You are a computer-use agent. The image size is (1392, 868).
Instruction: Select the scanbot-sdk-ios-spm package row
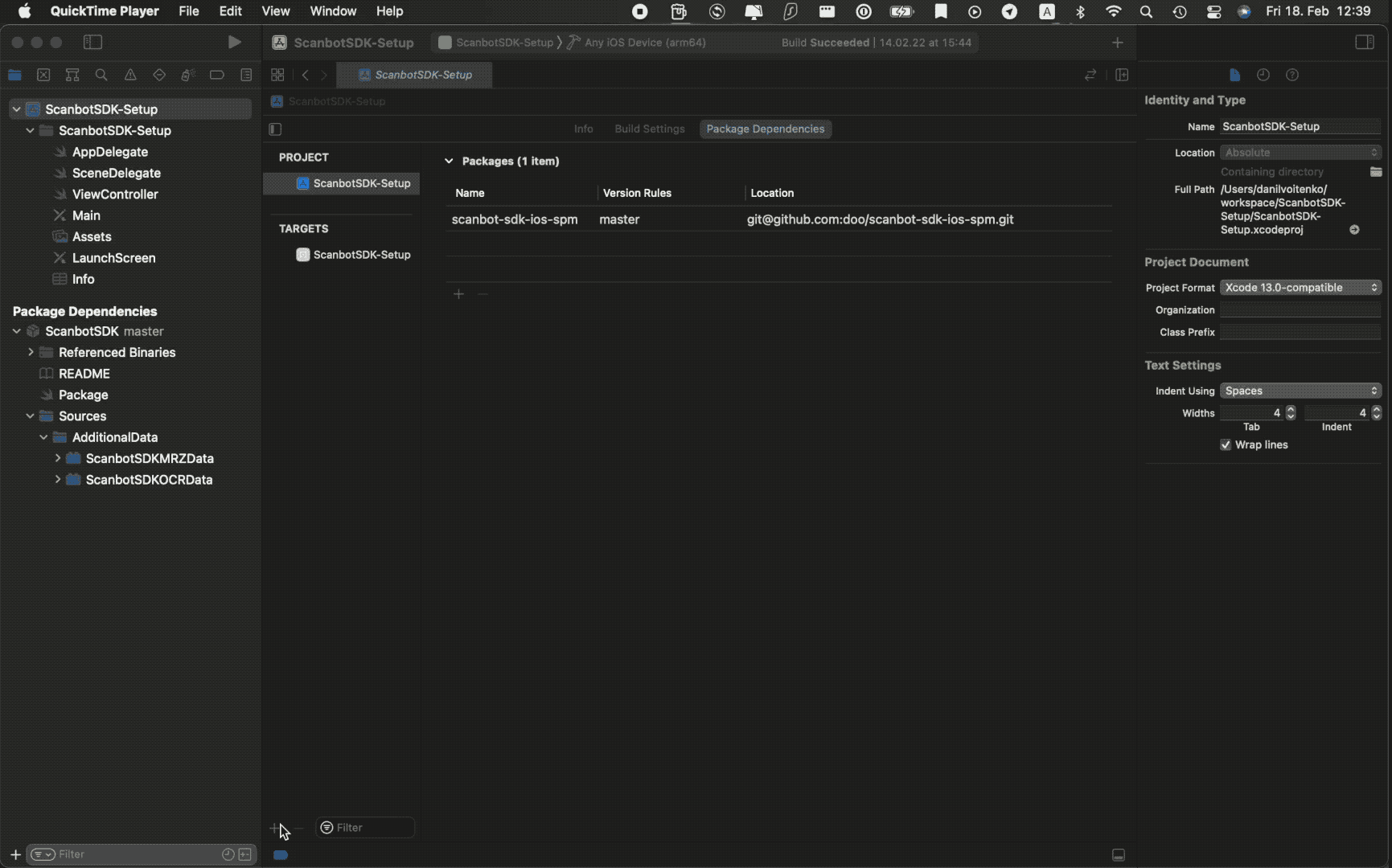515,219
